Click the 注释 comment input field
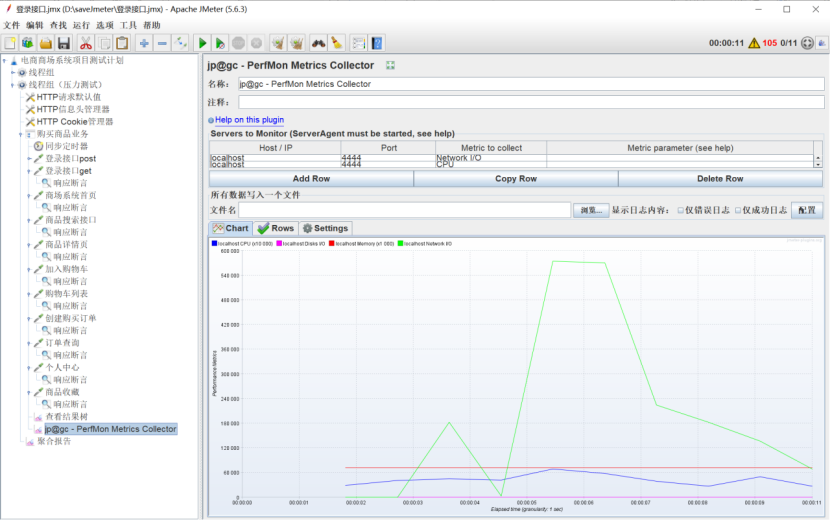The height and width of the screenshot is (520, 830). [x=531, y=102]
